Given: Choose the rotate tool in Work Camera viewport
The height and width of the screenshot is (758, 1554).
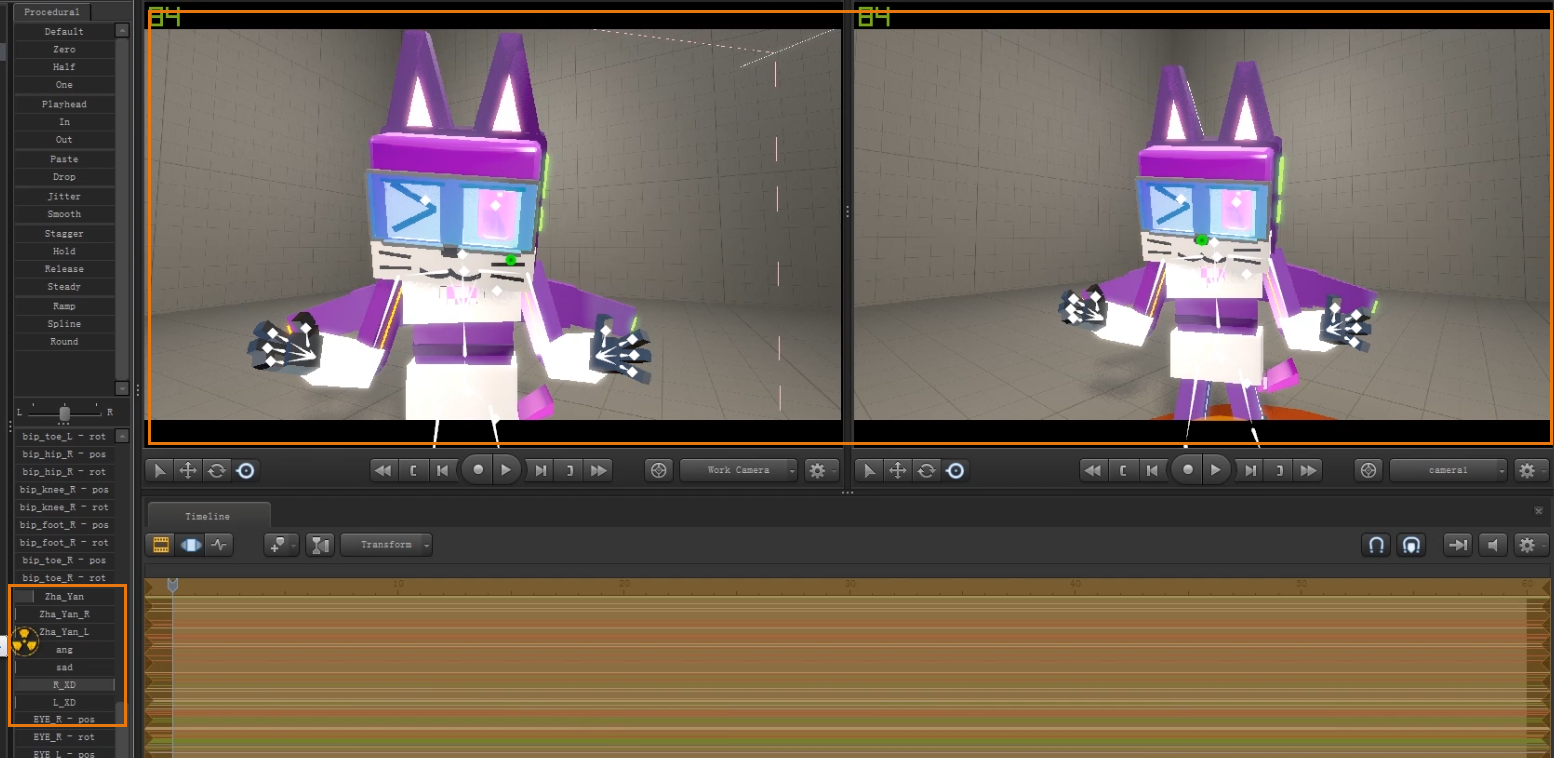Looking at the screenshot, I should pyautogui.click(x=217, y=470).
